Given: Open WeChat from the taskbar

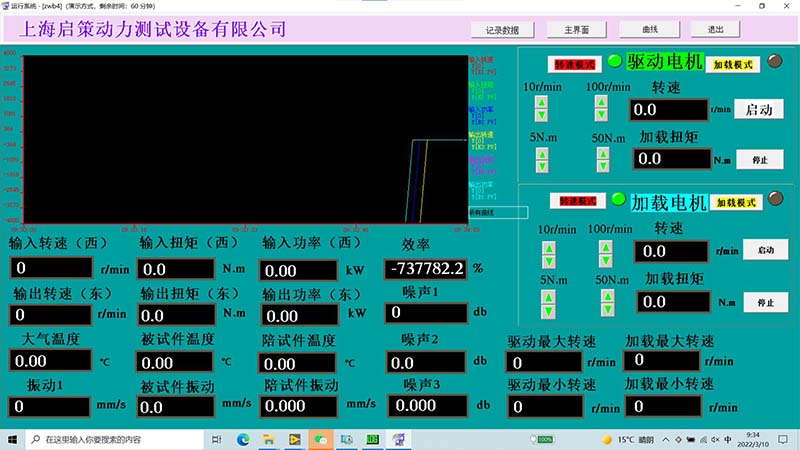Looking at the screenshot, I should click(x=320, y=439).
